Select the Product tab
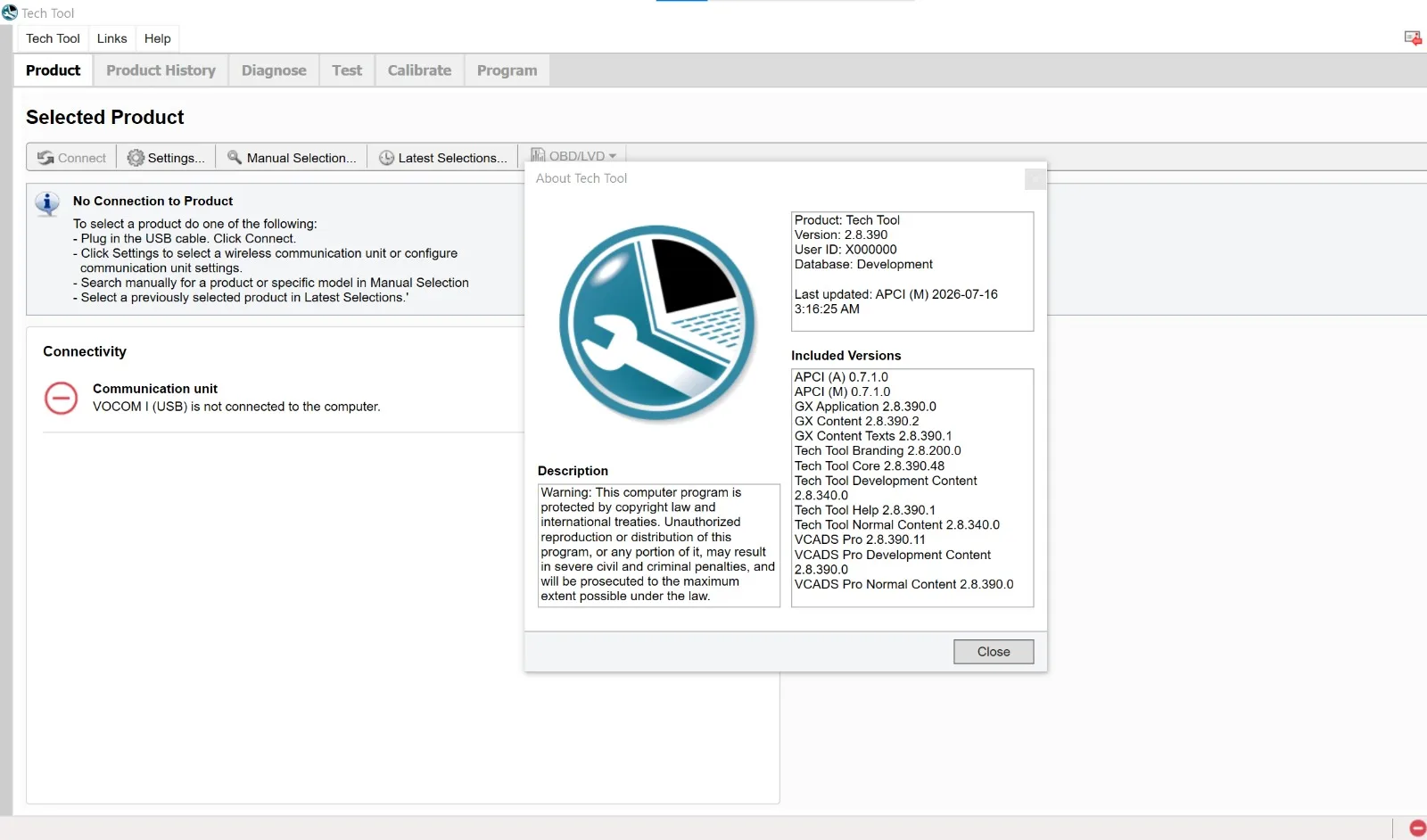 click(x=54, y=70)
